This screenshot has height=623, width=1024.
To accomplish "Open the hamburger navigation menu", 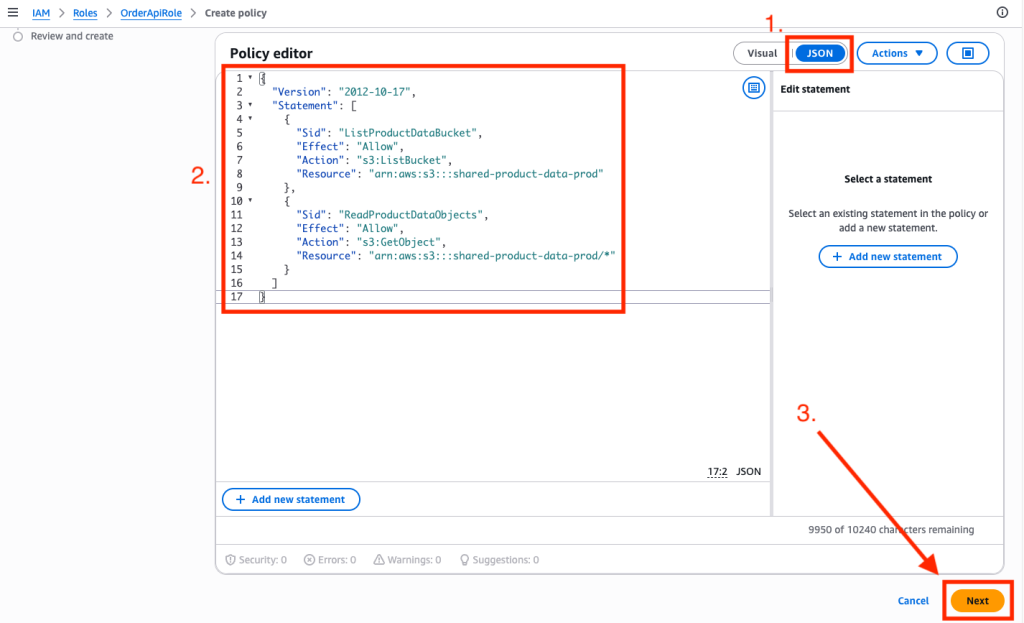I will coord(12,12).
